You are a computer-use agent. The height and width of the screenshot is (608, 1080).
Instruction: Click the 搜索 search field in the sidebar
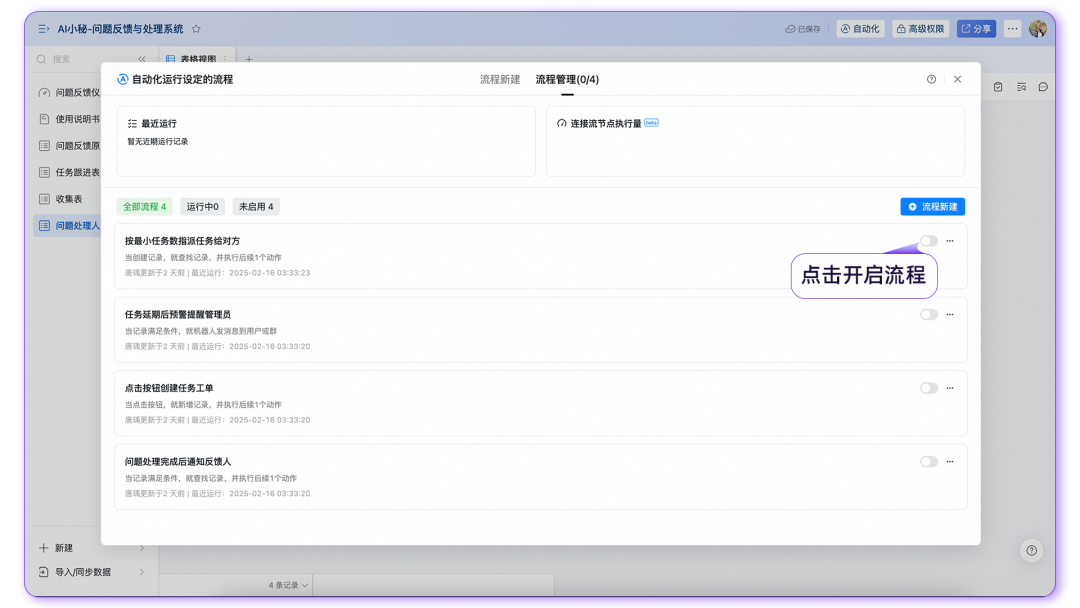60,60
